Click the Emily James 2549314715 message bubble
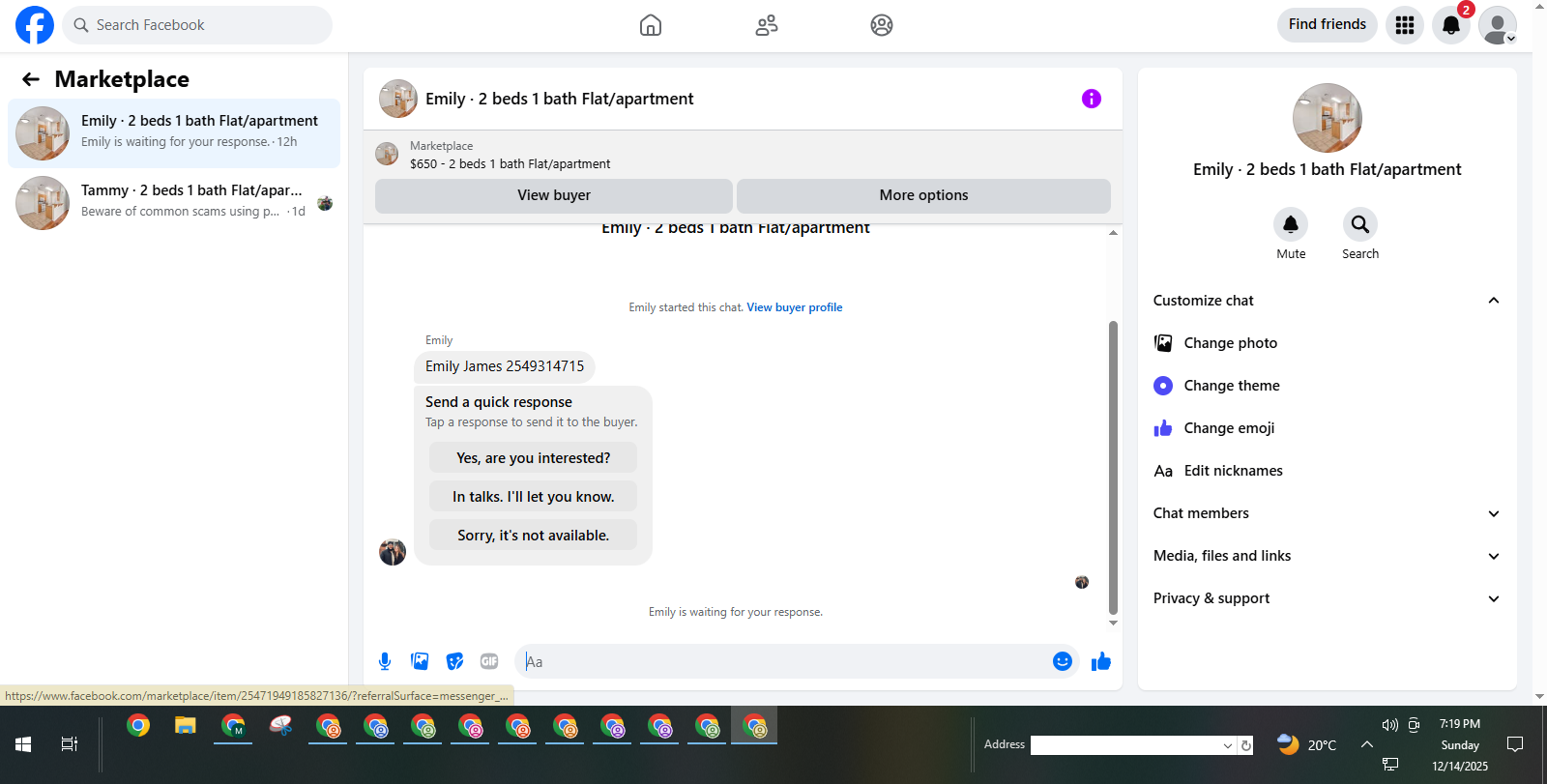This screenshot has height=784, width=1547. click(x=505, y=366)
